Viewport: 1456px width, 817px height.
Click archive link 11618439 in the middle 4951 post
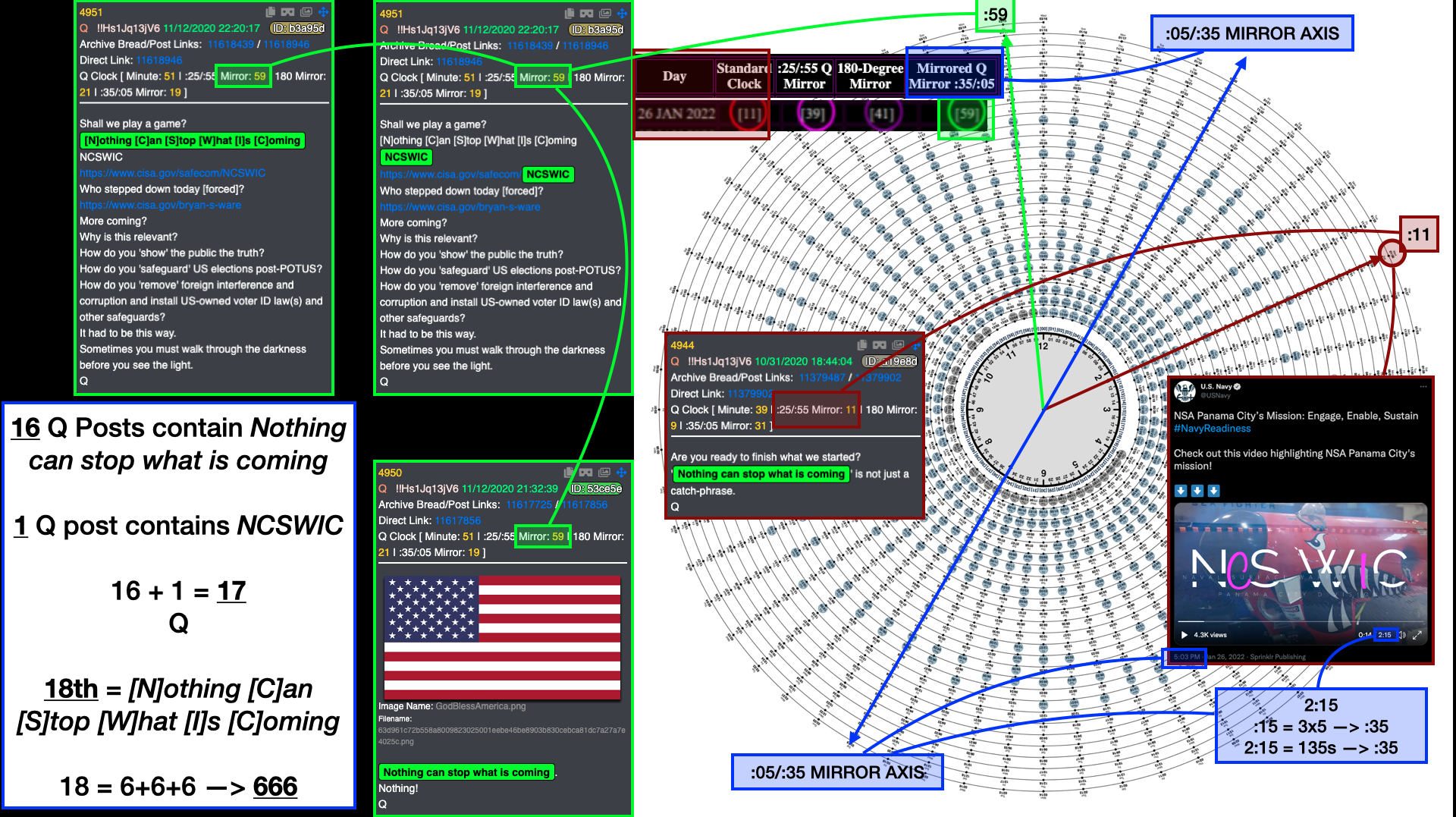click(530, 46)
